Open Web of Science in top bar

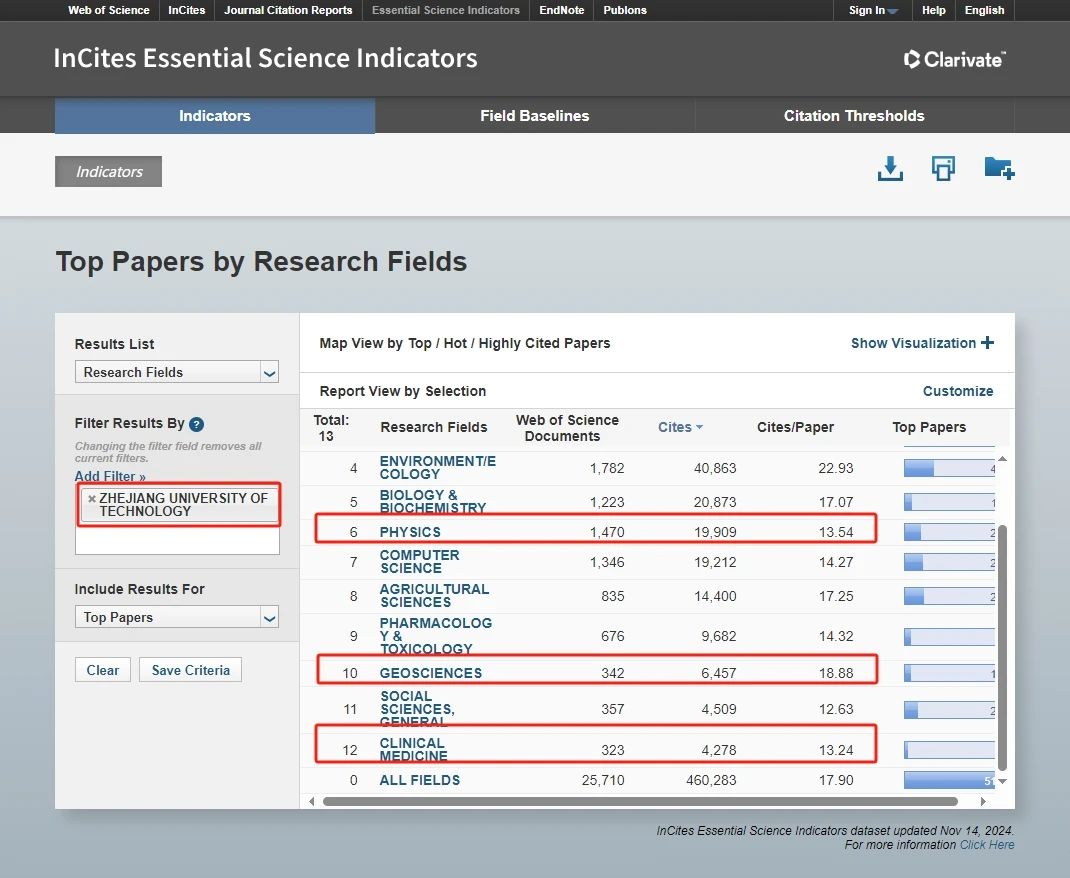(x=109, y=10)
